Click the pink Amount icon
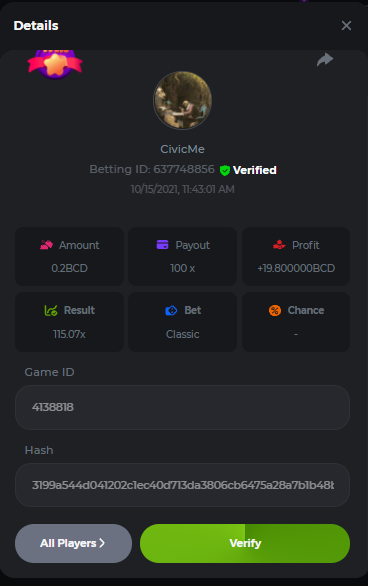The height and width of the screenshot is (586, 368). click(46, 245)
